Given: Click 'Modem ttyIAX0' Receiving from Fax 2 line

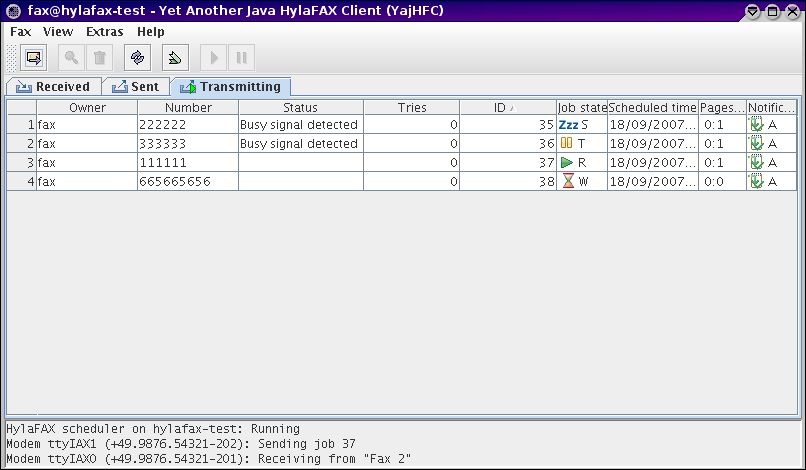Looking at the screenshot, I should pos(209,459).
